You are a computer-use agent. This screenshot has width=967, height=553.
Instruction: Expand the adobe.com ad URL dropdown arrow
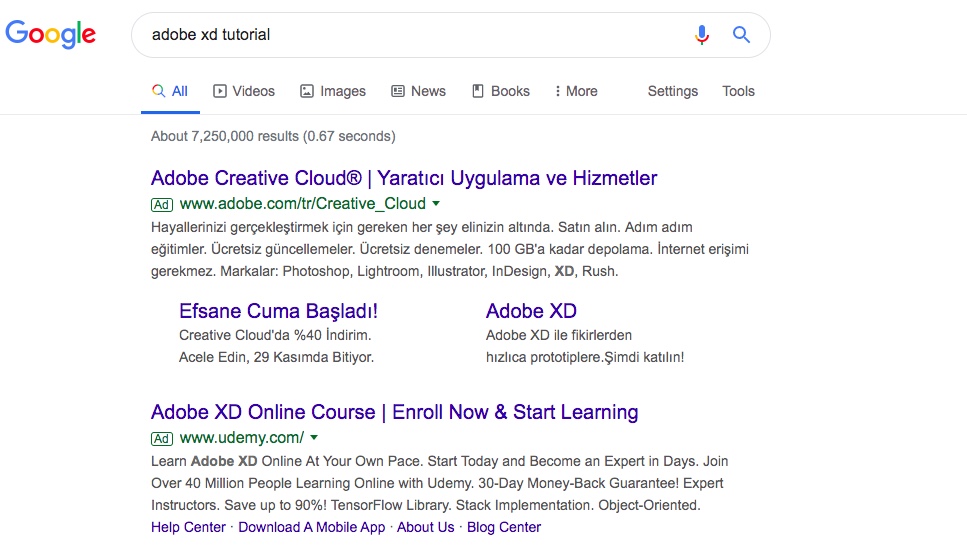(x=436, y=204)
